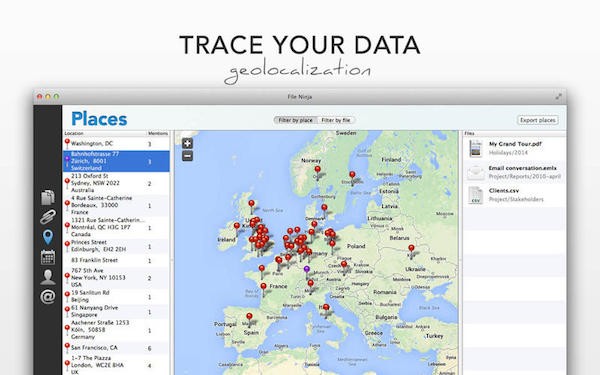
Task: Zoom in on the map
Action: (188, 143)
